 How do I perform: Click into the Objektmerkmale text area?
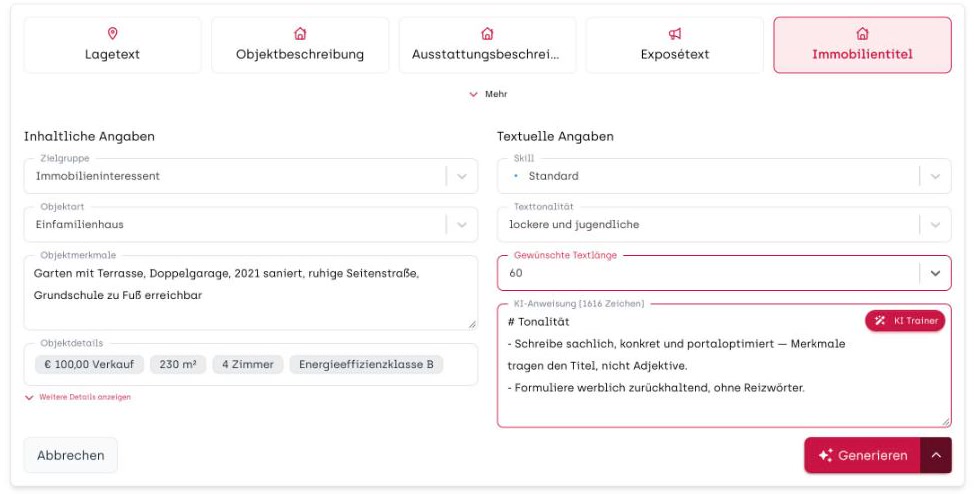(251, 293)
